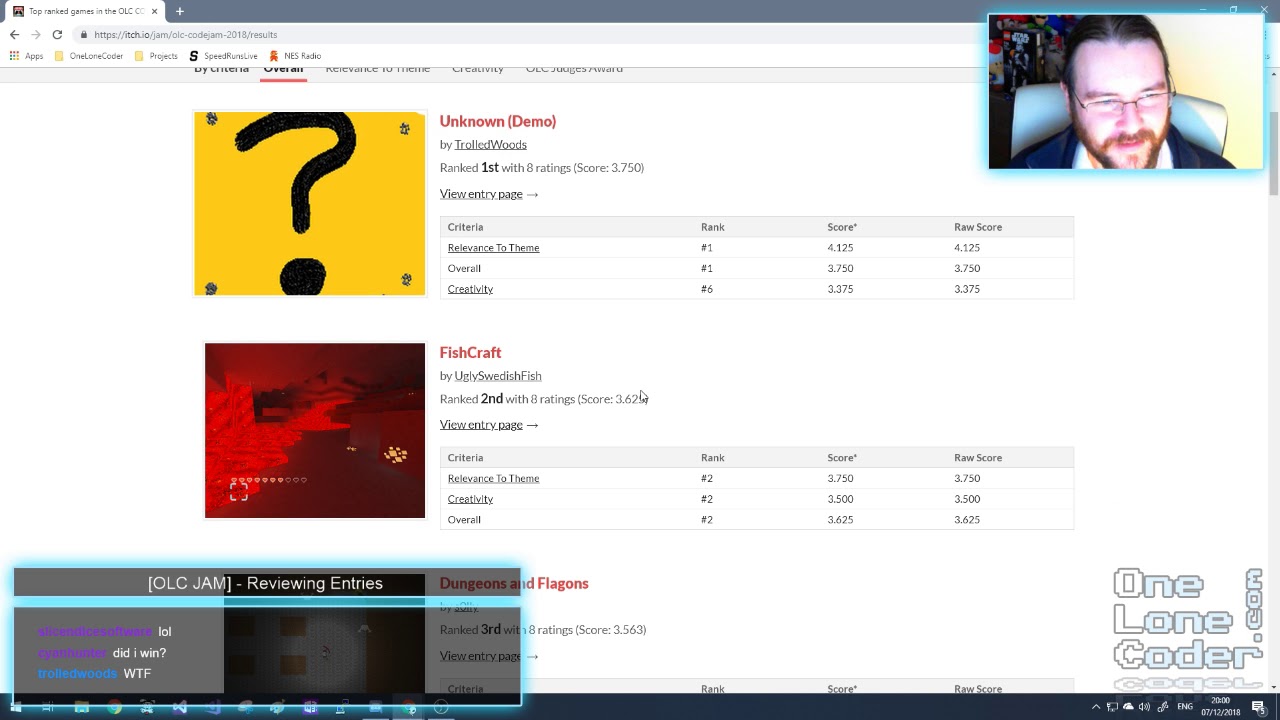The height and width of the screenshot is (720, 1280).
Task: Open volume speaker tray icon
Action: pos(1144,707)
